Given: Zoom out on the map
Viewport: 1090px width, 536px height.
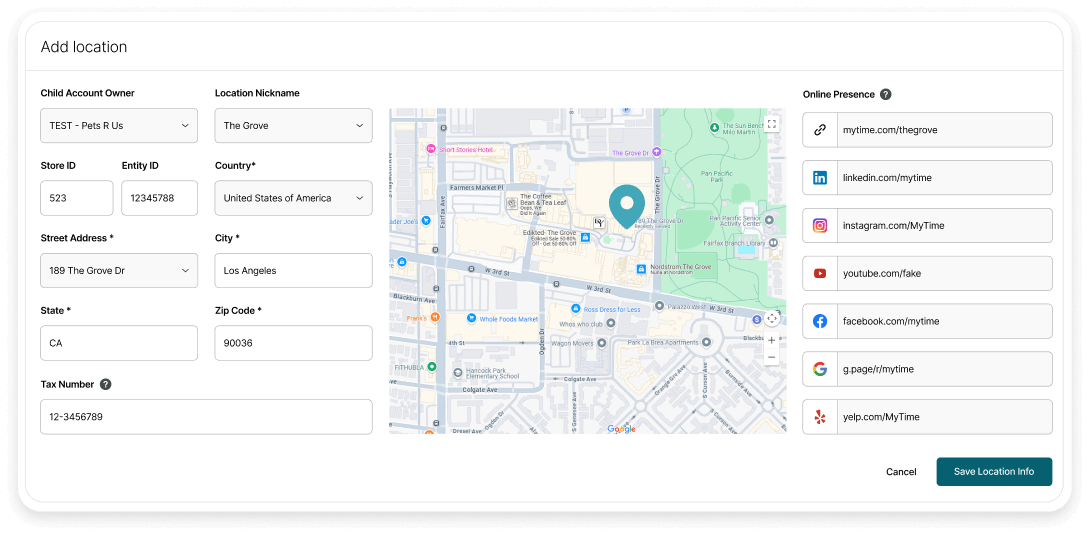Looking at the screenshot, I should [x=771, y=358].
